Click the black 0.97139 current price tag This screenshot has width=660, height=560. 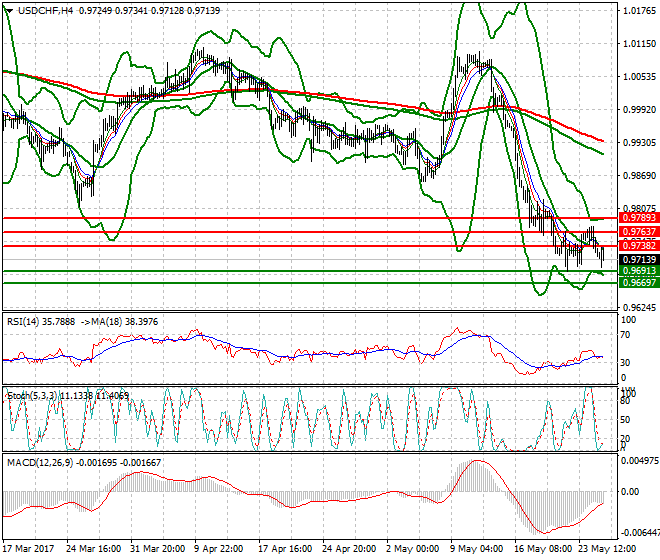click(628, 259)
